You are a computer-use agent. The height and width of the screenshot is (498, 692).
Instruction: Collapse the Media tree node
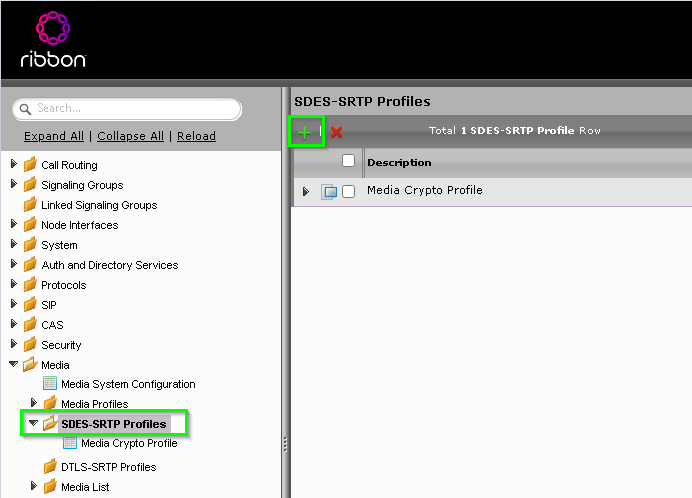pyautogui.click(x=13, y=364)
